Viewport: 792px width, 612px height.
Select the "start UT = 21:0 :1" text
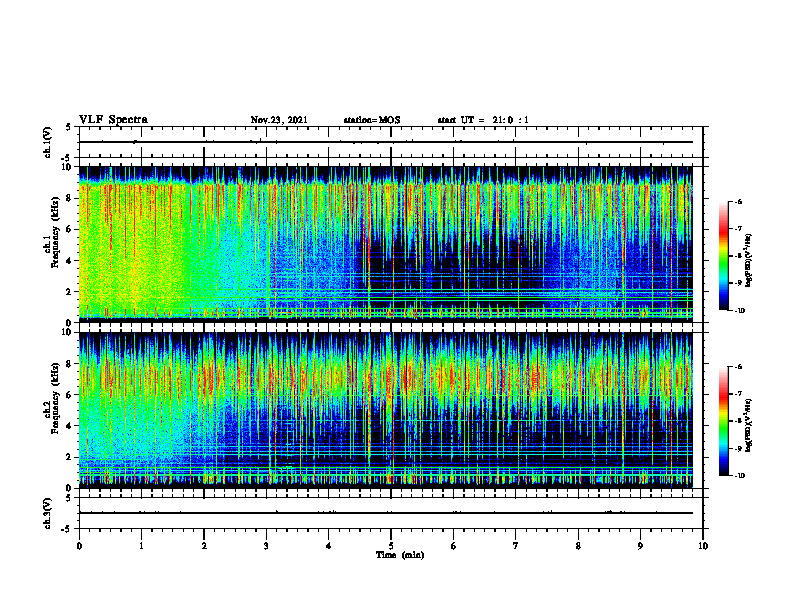(483, 120)
